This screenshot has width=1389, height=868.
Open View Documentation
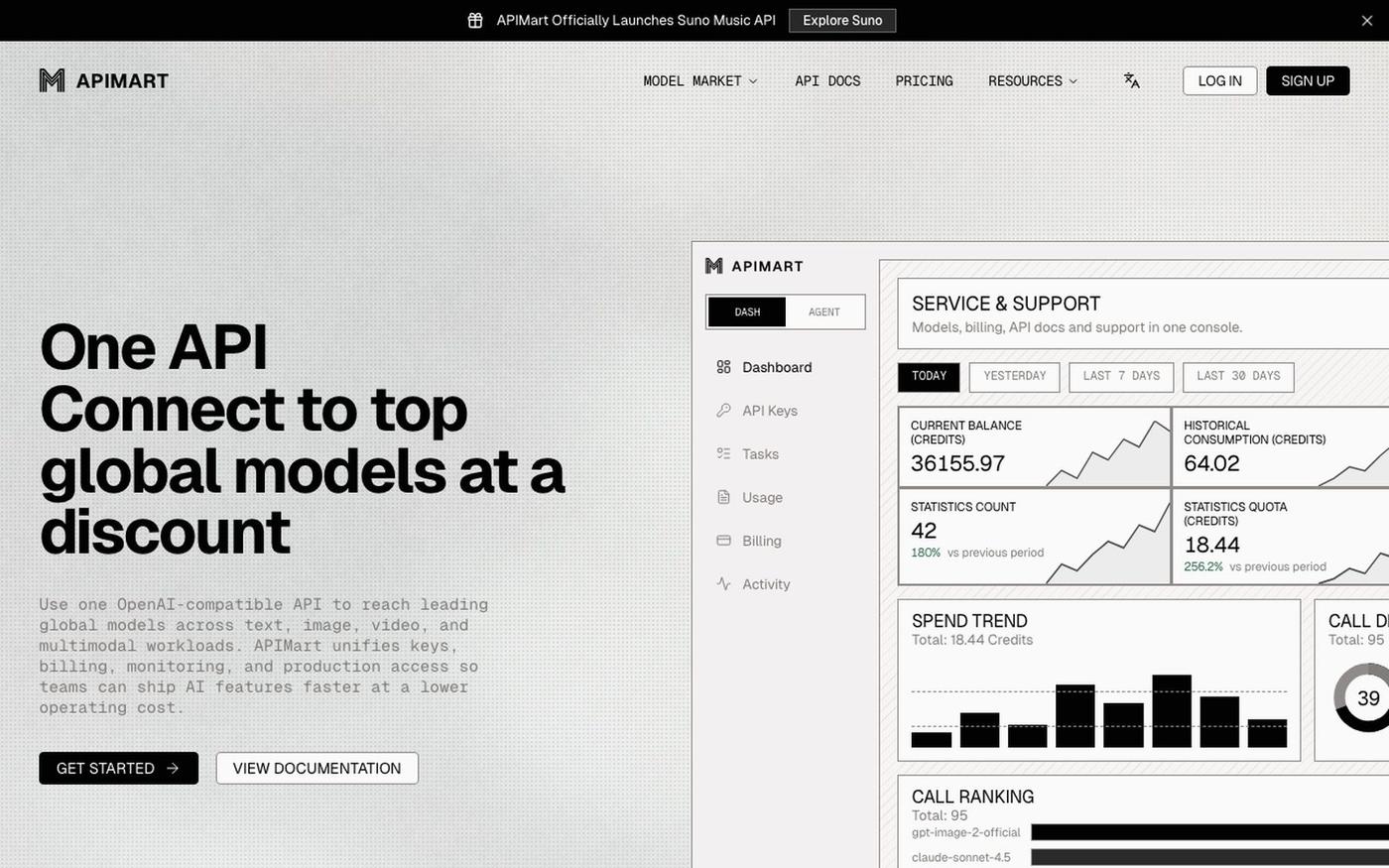click(x=316, y=768)
